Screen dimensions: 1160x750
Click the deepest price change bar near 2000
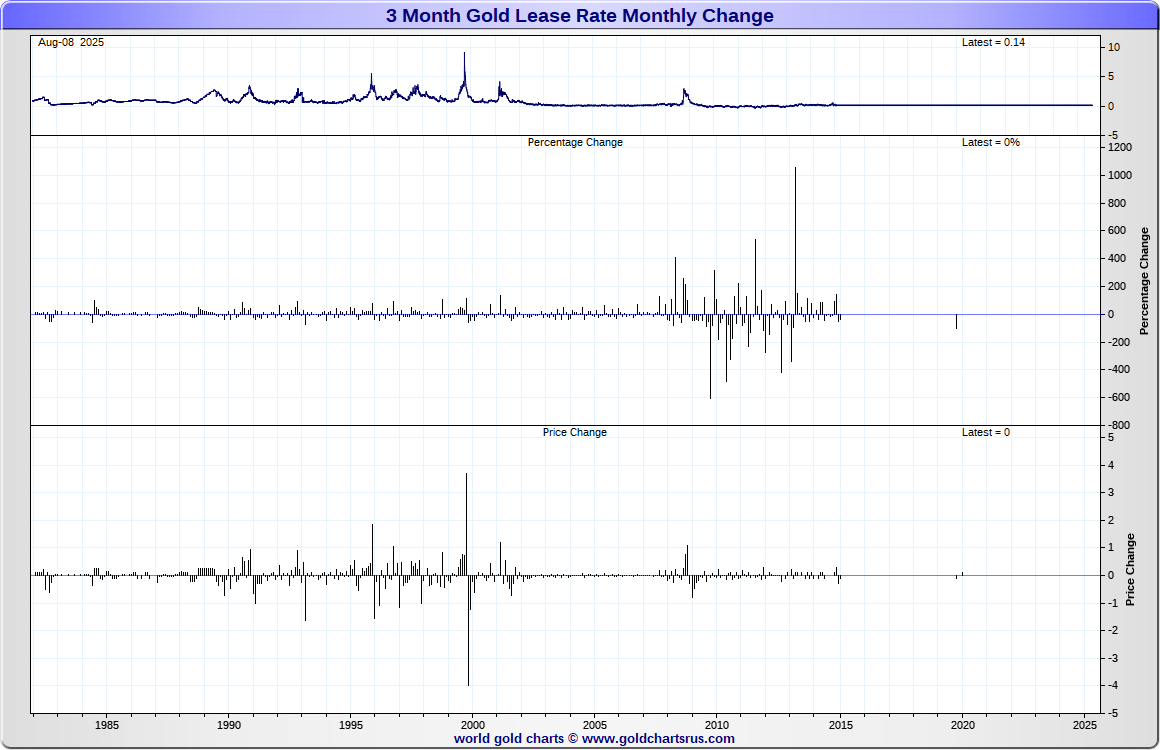tap(468, 630)
